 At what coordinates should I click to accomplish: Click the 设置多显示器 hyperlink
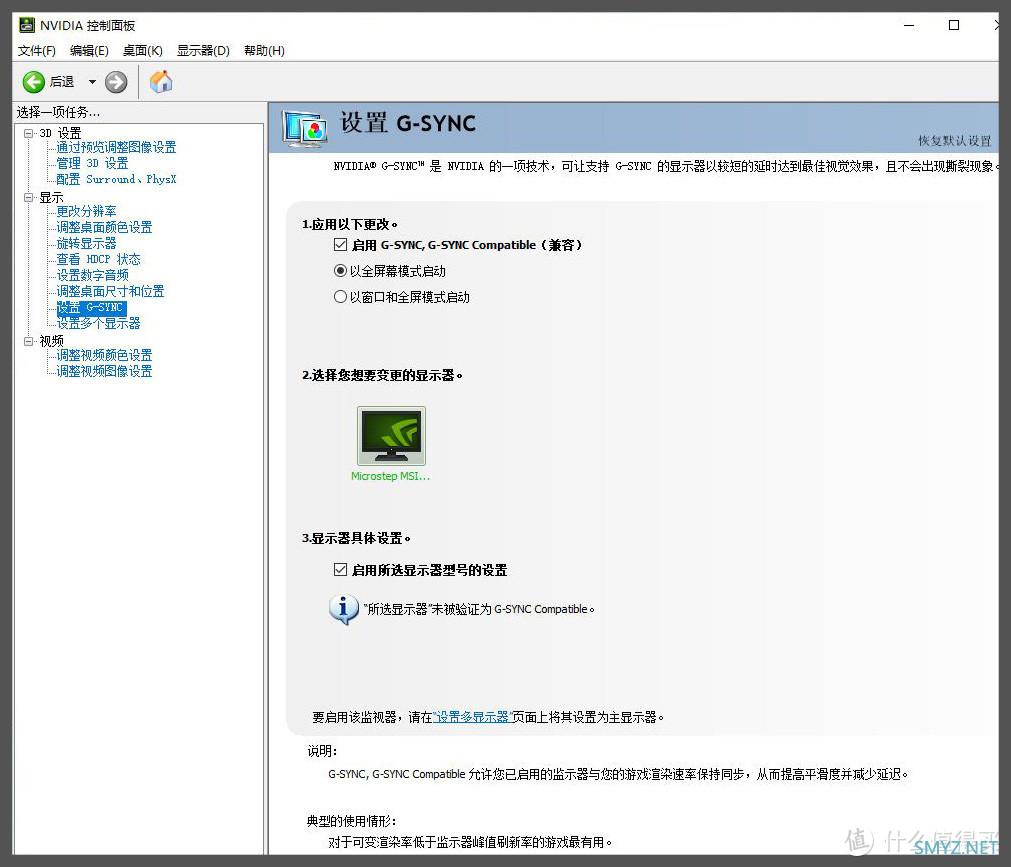pyautogui.click(x=473, y=717)
